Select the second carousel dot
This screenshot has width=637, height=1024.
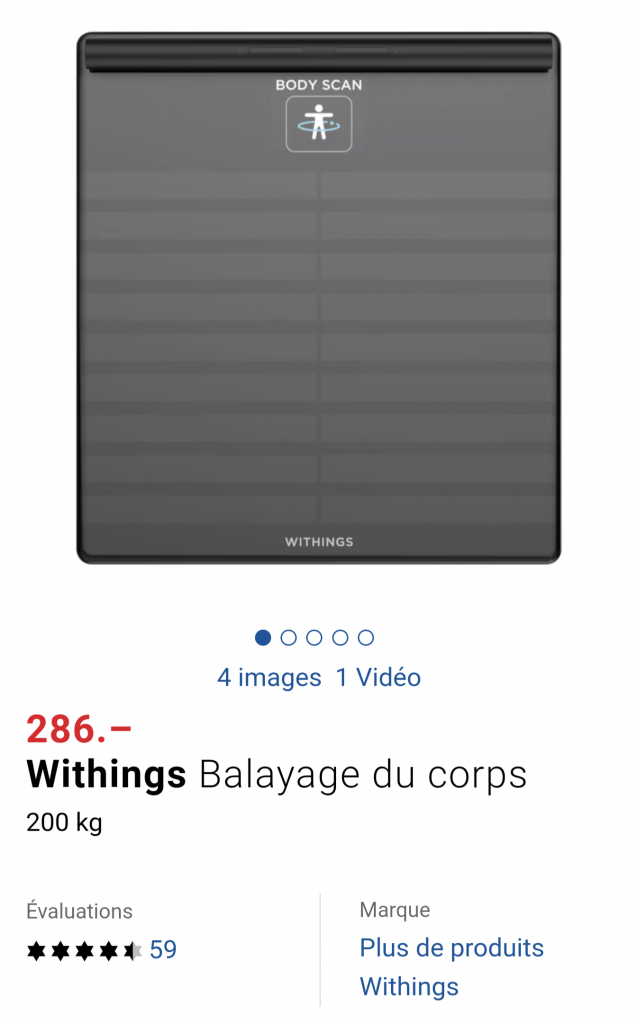point(288,637)
